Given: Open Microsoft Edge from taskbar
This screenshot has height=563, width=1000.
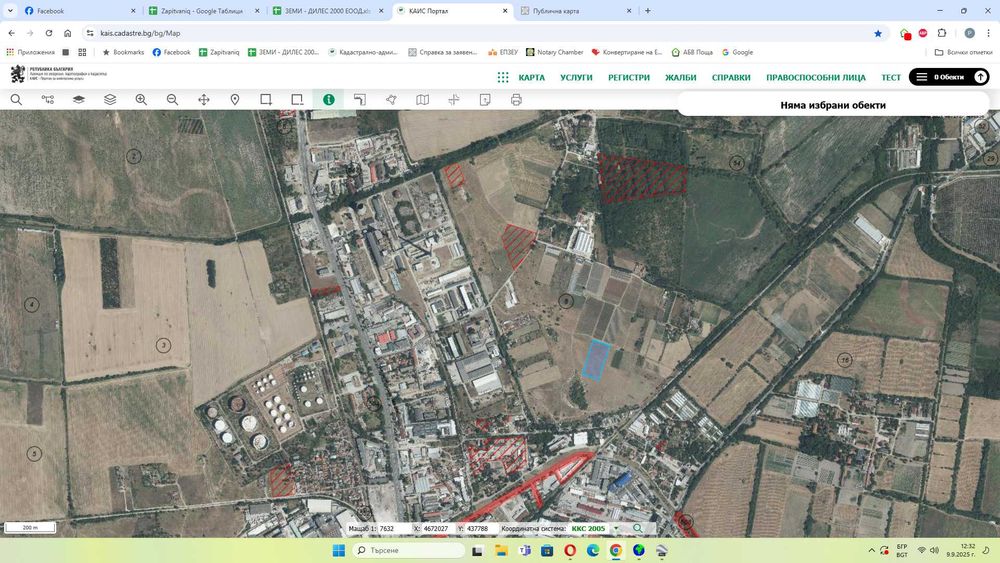Looking at the screenshot, I should point(592,550).
